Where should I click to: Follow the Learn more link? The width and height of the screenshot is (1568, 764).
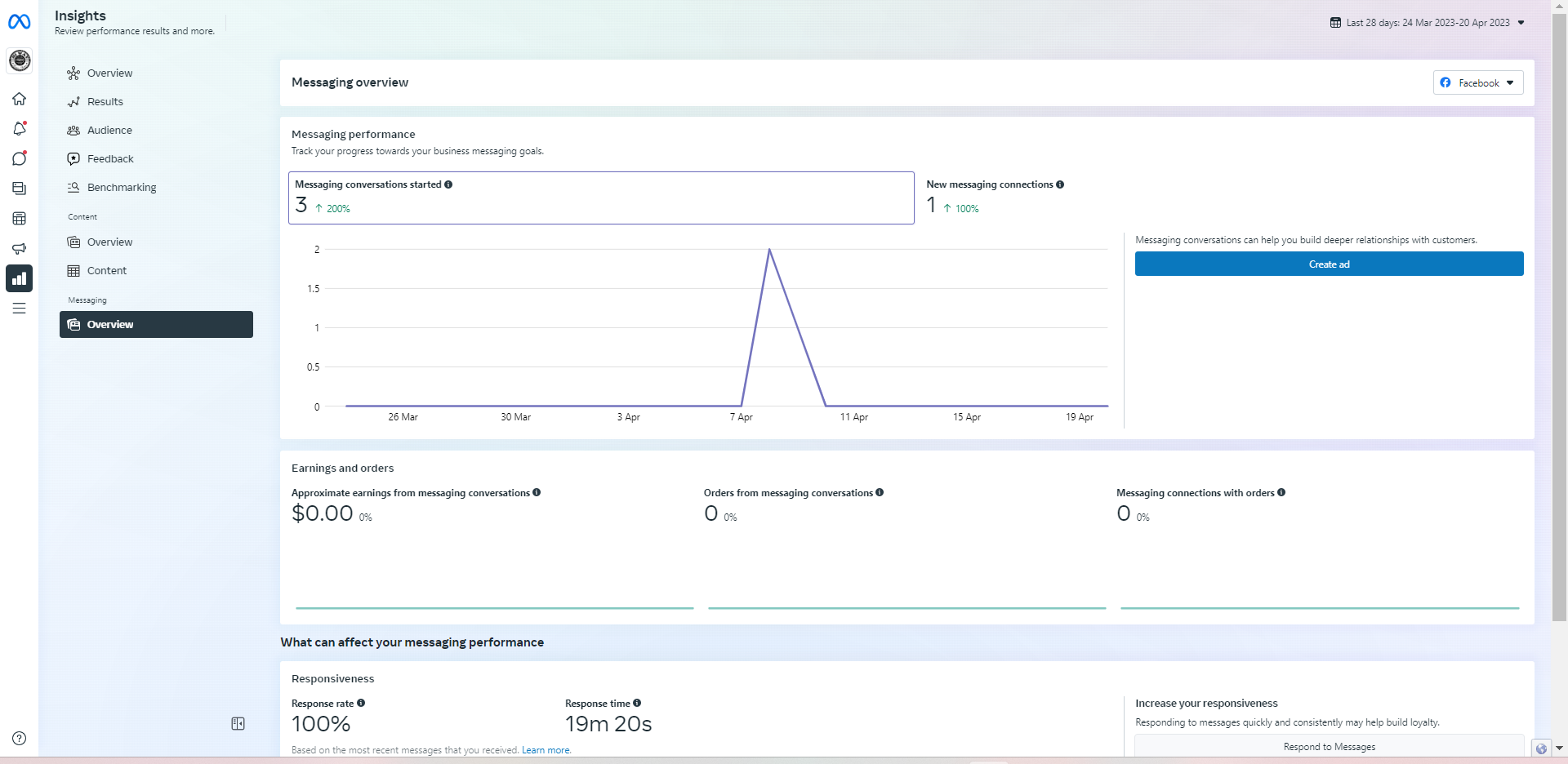[546, 750]
